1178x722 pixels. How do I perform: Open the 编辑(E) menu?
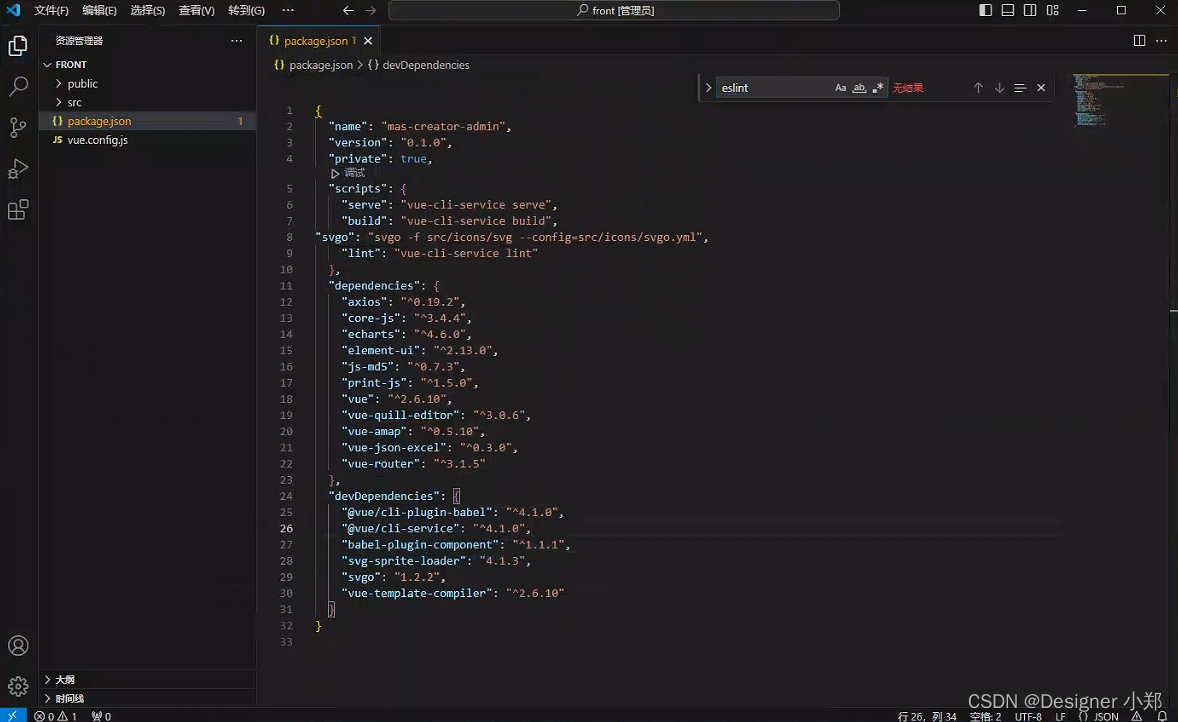coord(99,11)
